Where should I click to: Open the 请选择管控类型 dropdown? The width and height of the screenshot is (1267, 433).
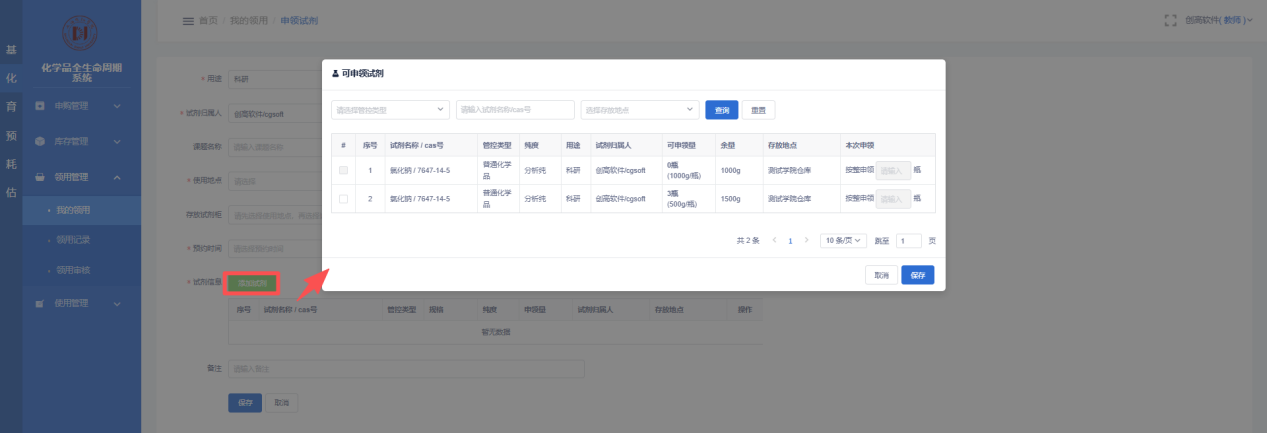pyautogui.click(x=390, y=110)
